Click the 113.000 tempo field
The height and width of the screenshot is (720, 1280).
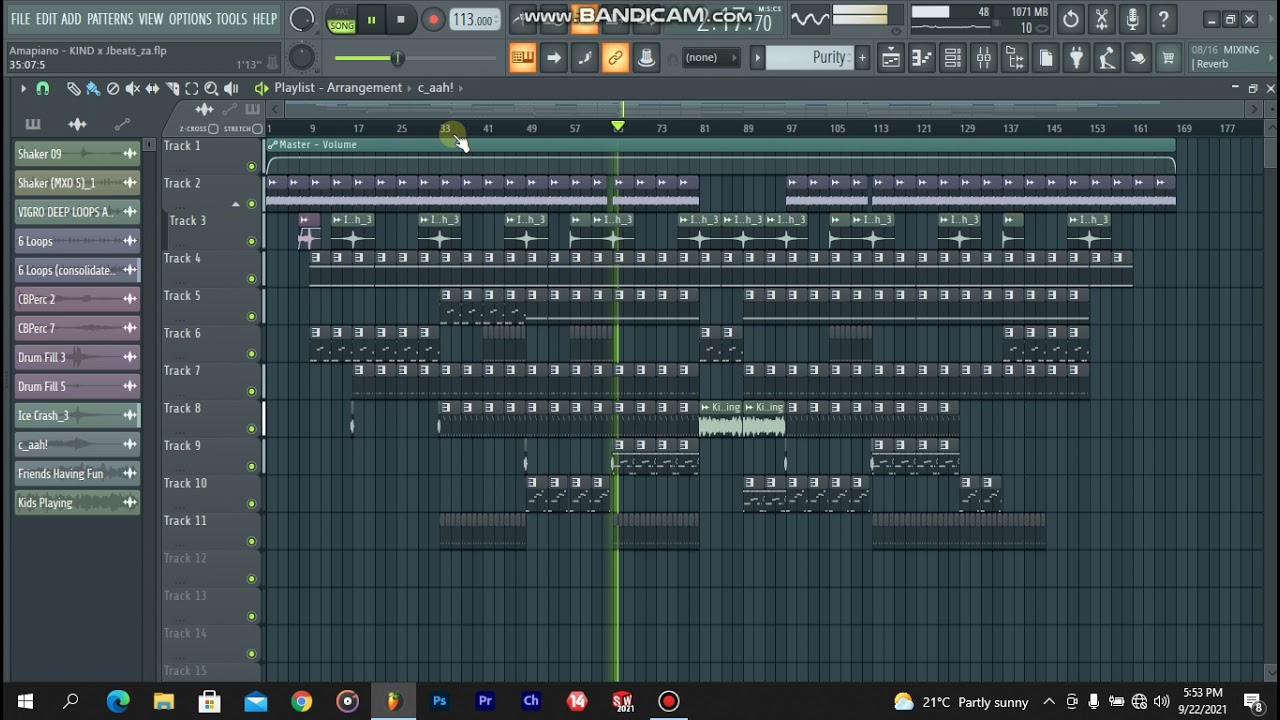point(475,19)
